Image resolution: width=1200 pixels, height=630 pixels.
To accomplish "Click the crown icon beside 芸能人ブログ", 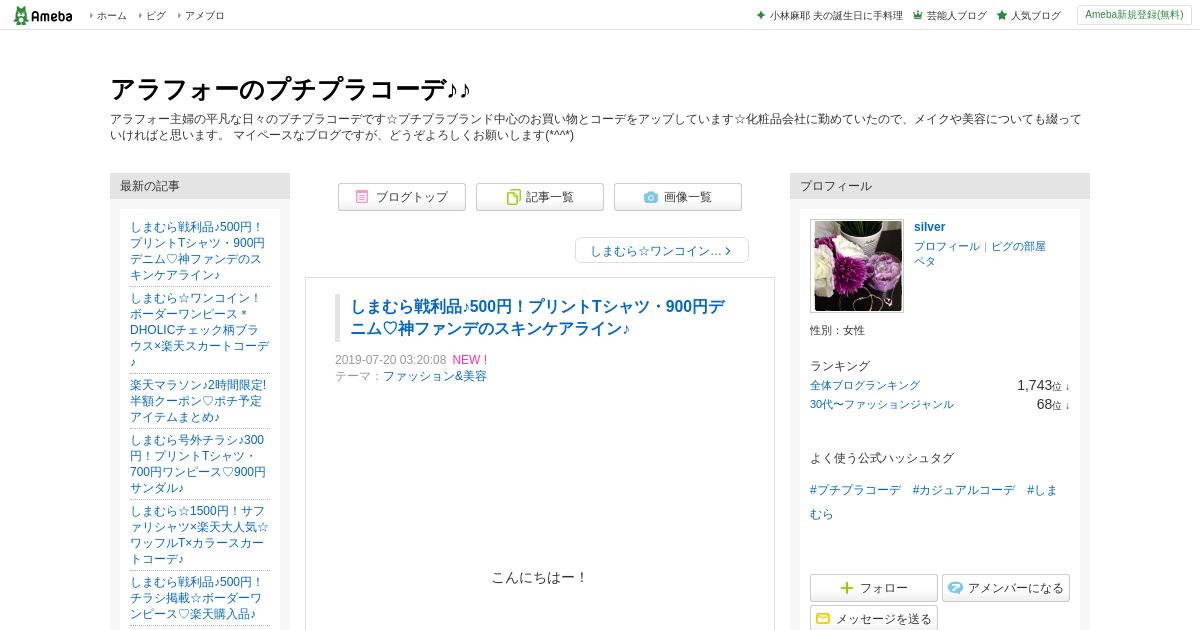I will point(918,16).
